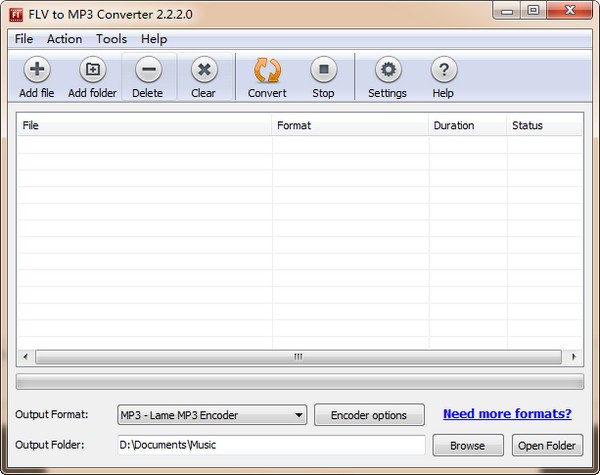Minimize the converter window

tap(507, 11)
